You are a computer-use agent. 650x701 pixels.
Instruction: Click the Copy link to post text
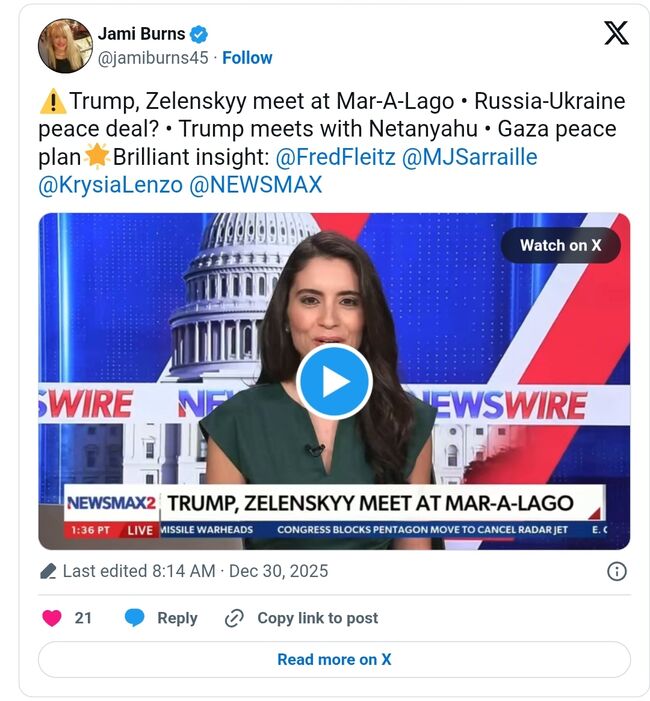(318, 618)
